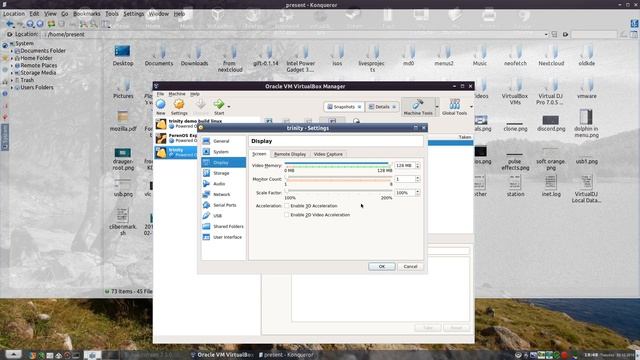The image size is (640, 360).
Task: Open System settings category
Action: (x=223, y=152)
